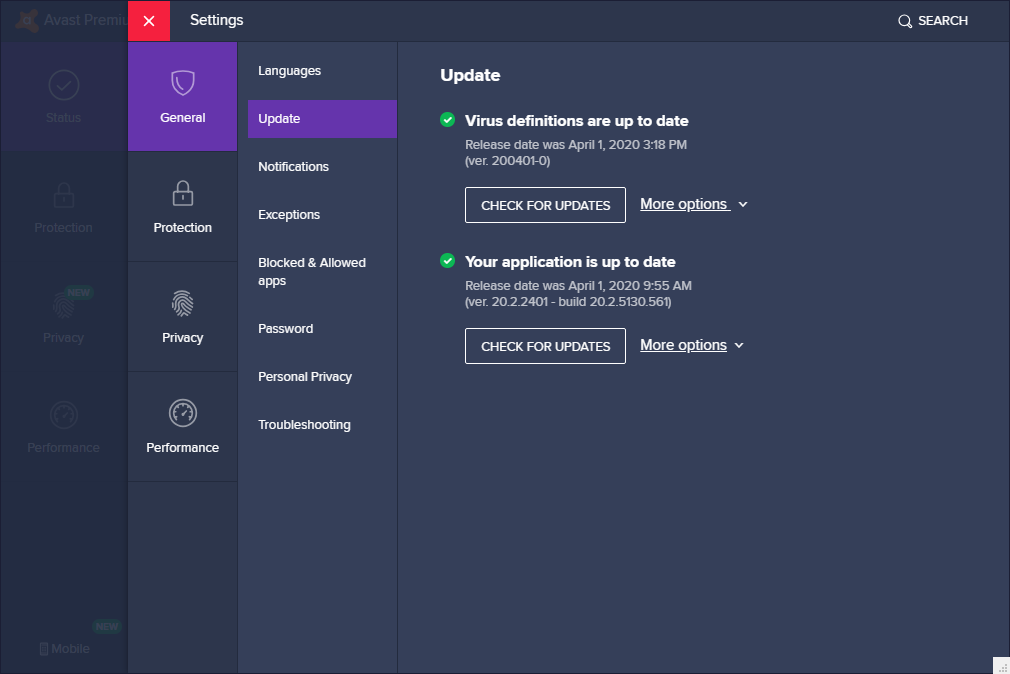Click the window resize grip corner
The height and width of the screenshot is (674, 1010).
[1002, 666]
